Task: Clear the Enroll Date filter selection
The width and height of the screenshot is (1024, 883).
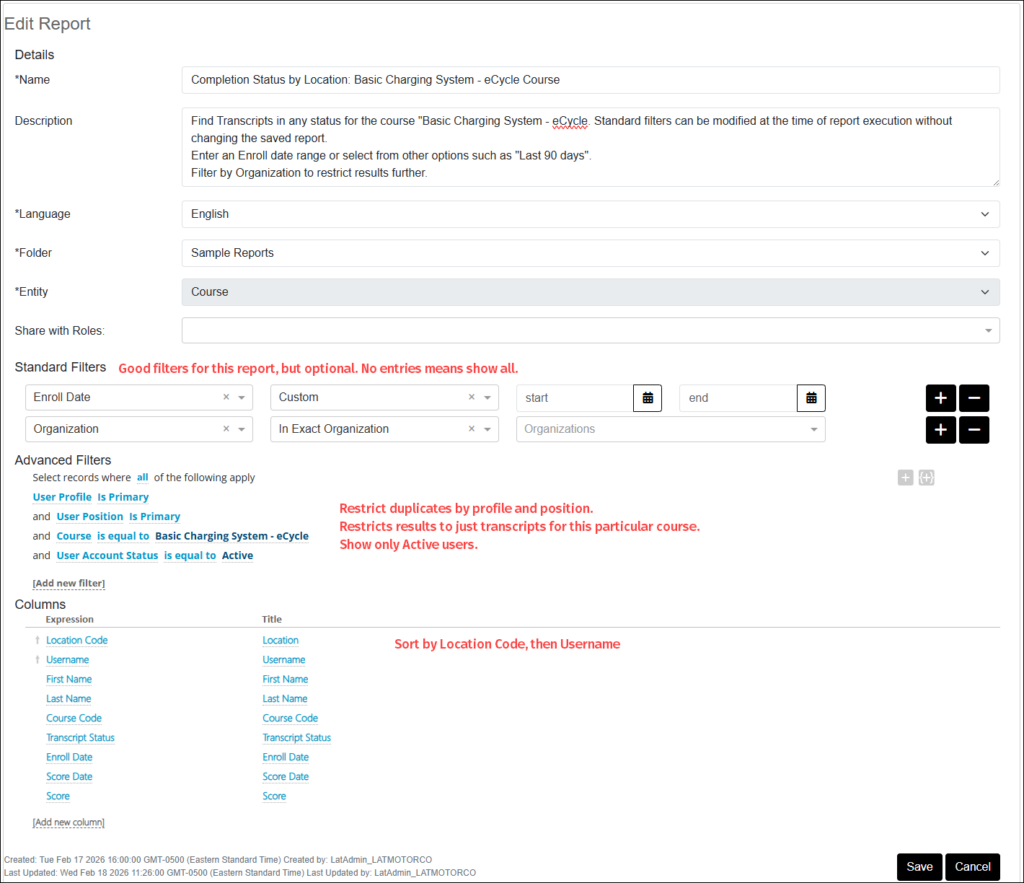Action: [226, 398]
